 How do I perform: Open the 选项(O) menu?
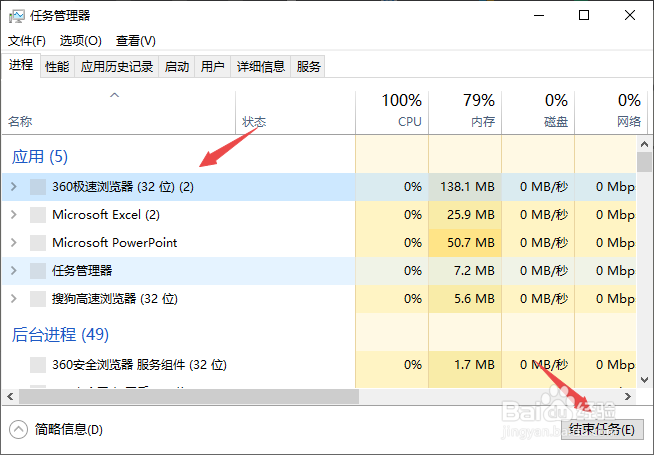click(x=80, y=41)
